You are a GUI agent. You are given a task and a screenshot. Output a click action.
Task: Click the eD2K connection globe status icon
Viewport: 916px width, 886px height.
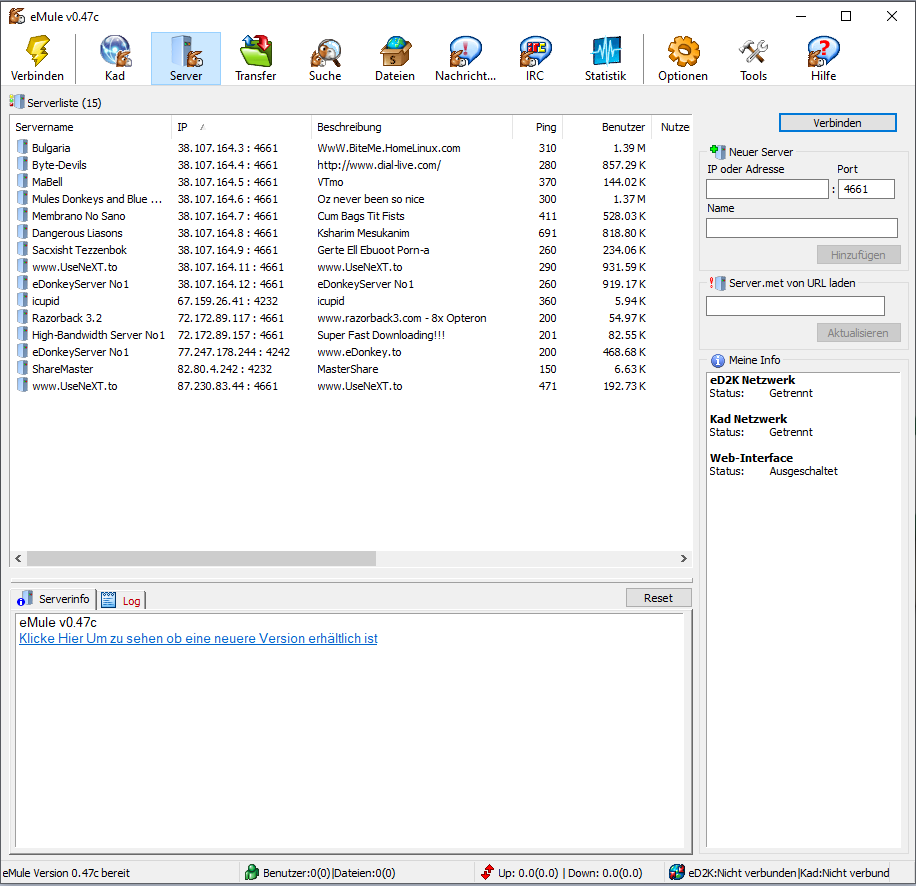point(676,872)
